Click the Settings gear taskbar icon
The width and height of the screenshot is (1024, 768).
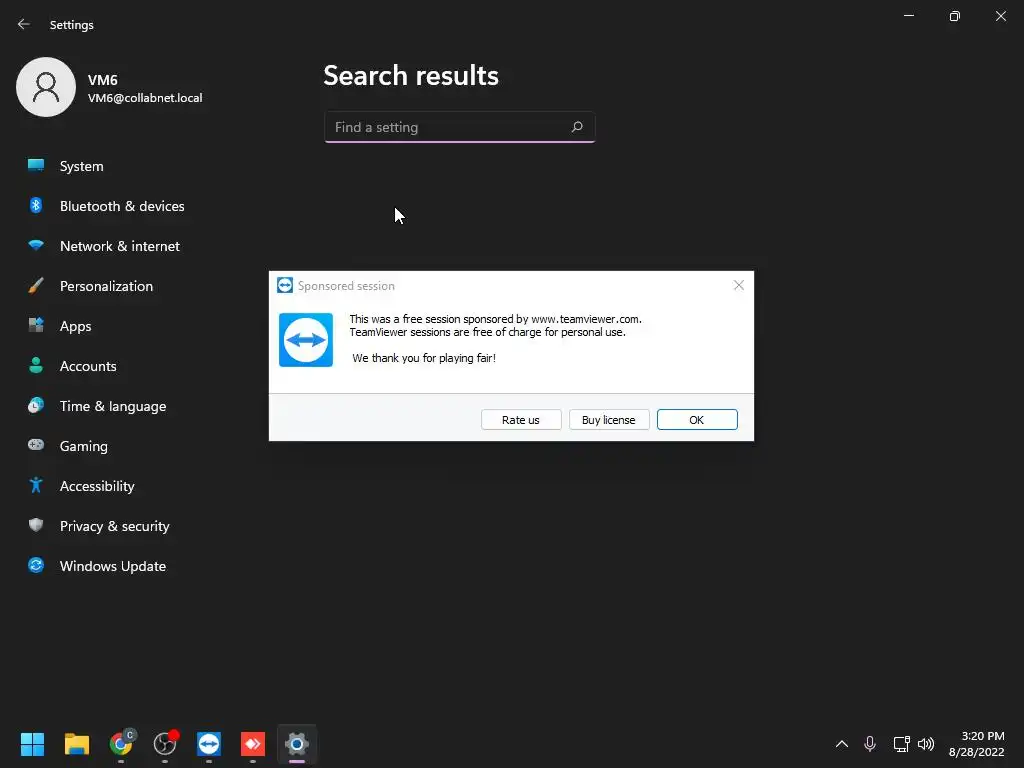(x=297, y=744)
